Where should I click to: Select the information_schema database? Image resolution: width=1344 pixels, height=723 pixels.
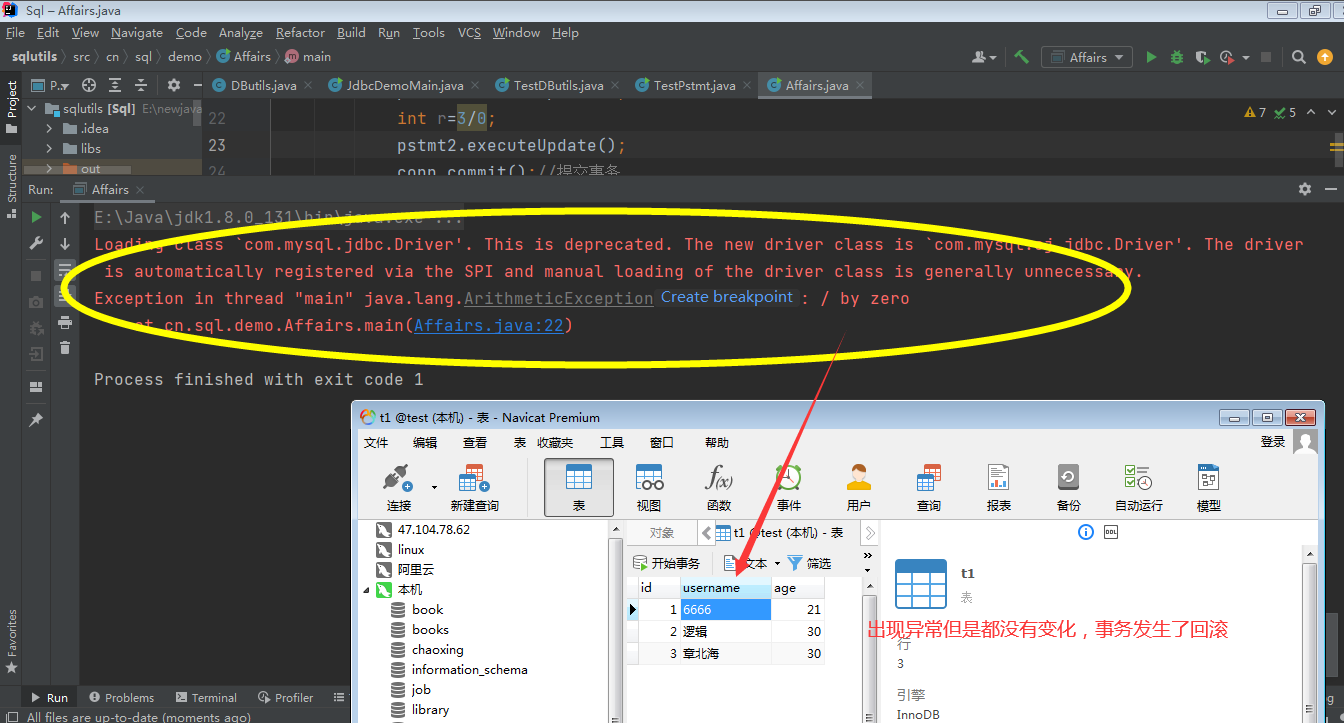pos(469,670)
